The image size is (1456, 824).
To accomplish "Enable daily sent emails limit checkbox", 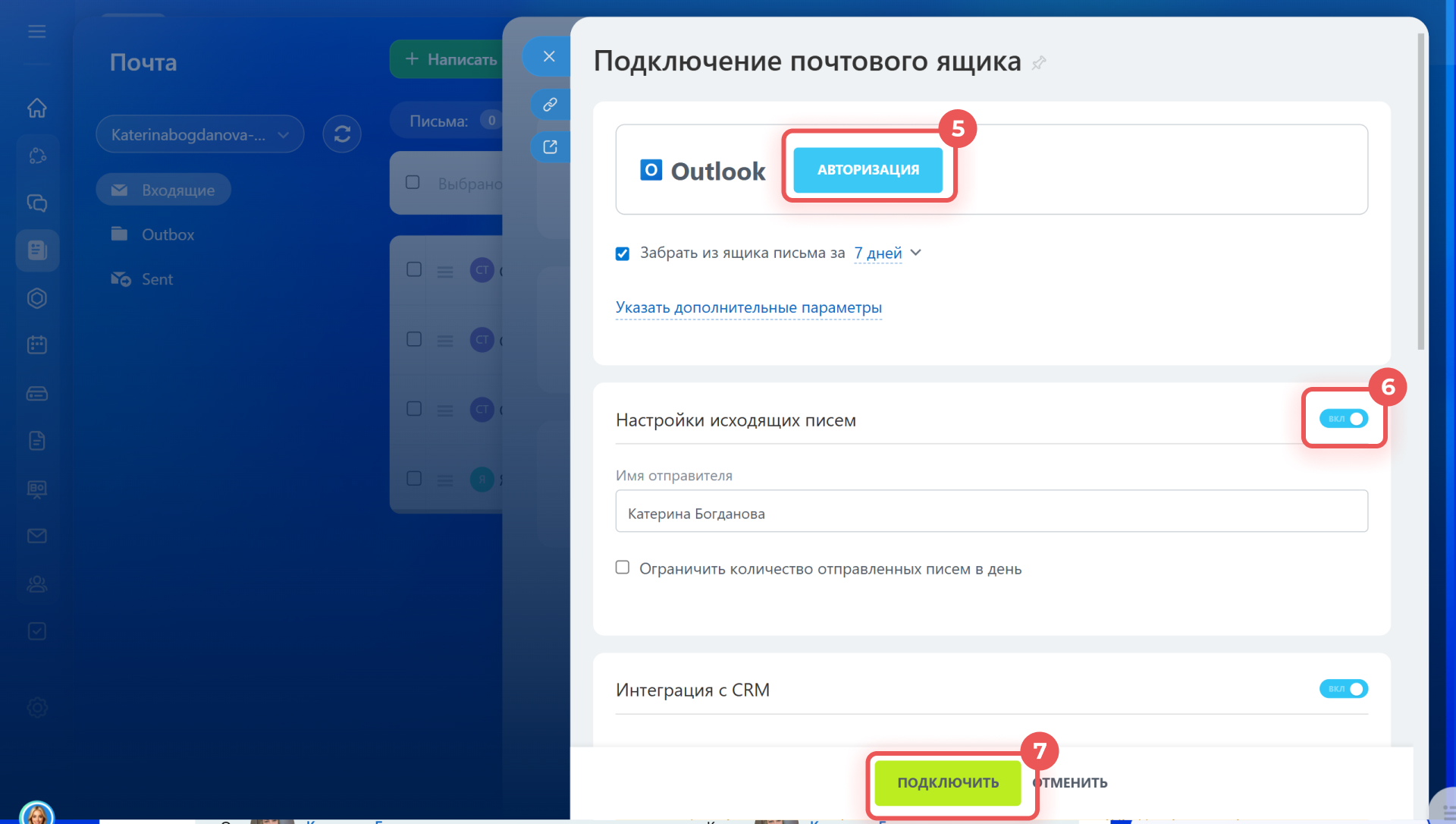I will click(x=623, y=568).
